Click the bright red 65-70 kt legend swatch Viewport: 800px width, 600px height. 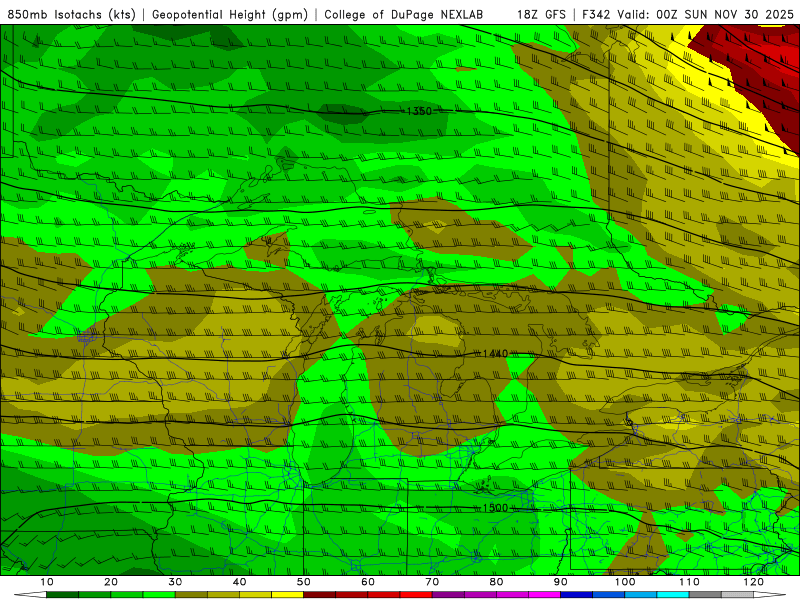pos(416,595)
